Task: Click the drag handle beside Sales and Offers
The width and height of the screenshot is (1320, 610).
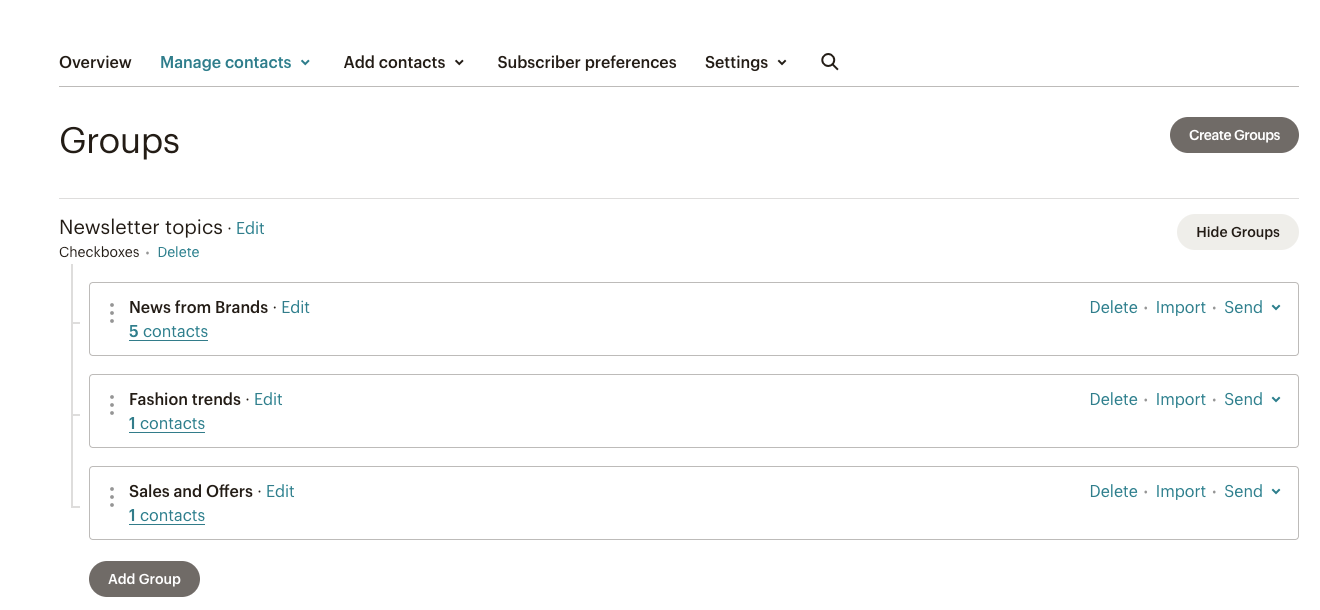Action: tap(111, 495)
